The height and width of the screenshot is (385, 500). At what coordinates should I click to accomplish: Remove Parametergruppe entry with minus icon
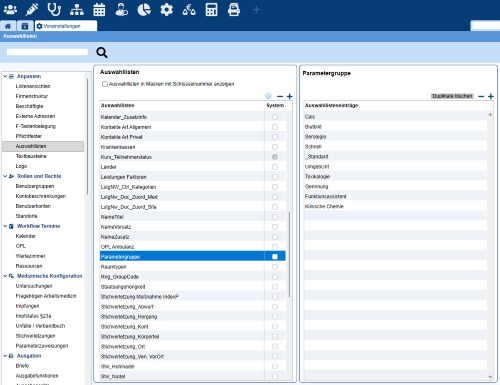click(x=481, y=96)
